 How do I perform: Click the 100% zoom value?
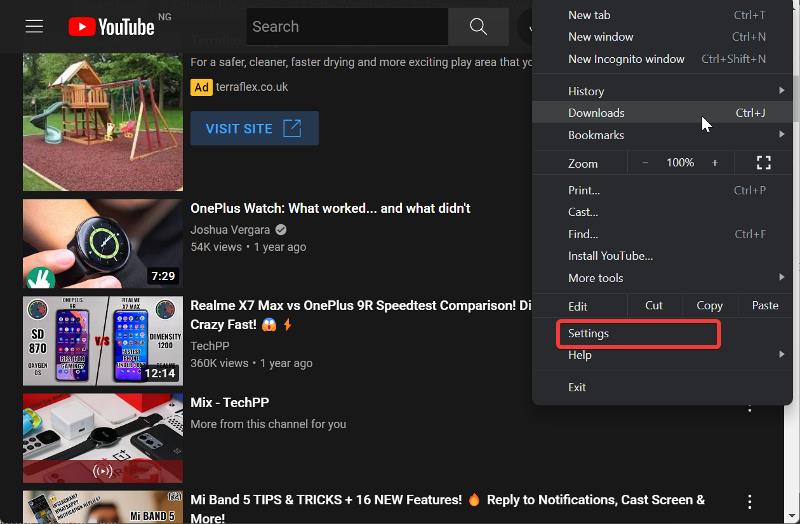pos(680,163)
